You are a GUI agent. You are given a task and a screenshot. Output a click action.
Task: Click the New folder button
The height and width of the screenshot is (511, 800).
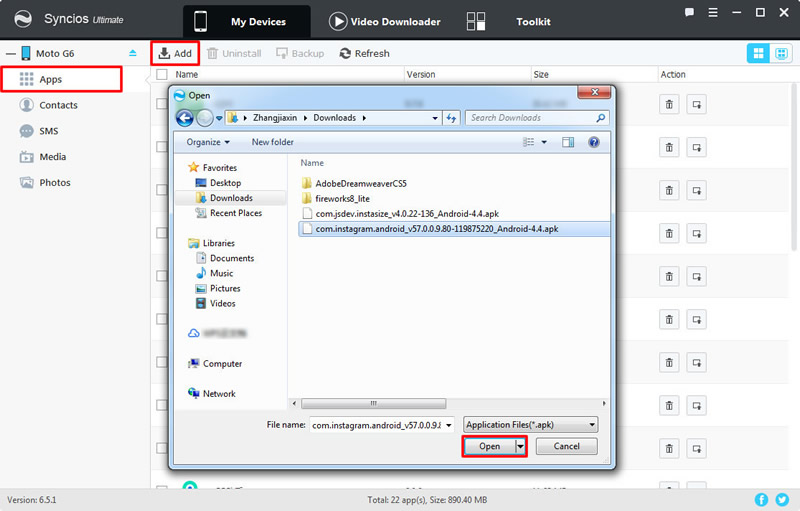click(272, 142)
